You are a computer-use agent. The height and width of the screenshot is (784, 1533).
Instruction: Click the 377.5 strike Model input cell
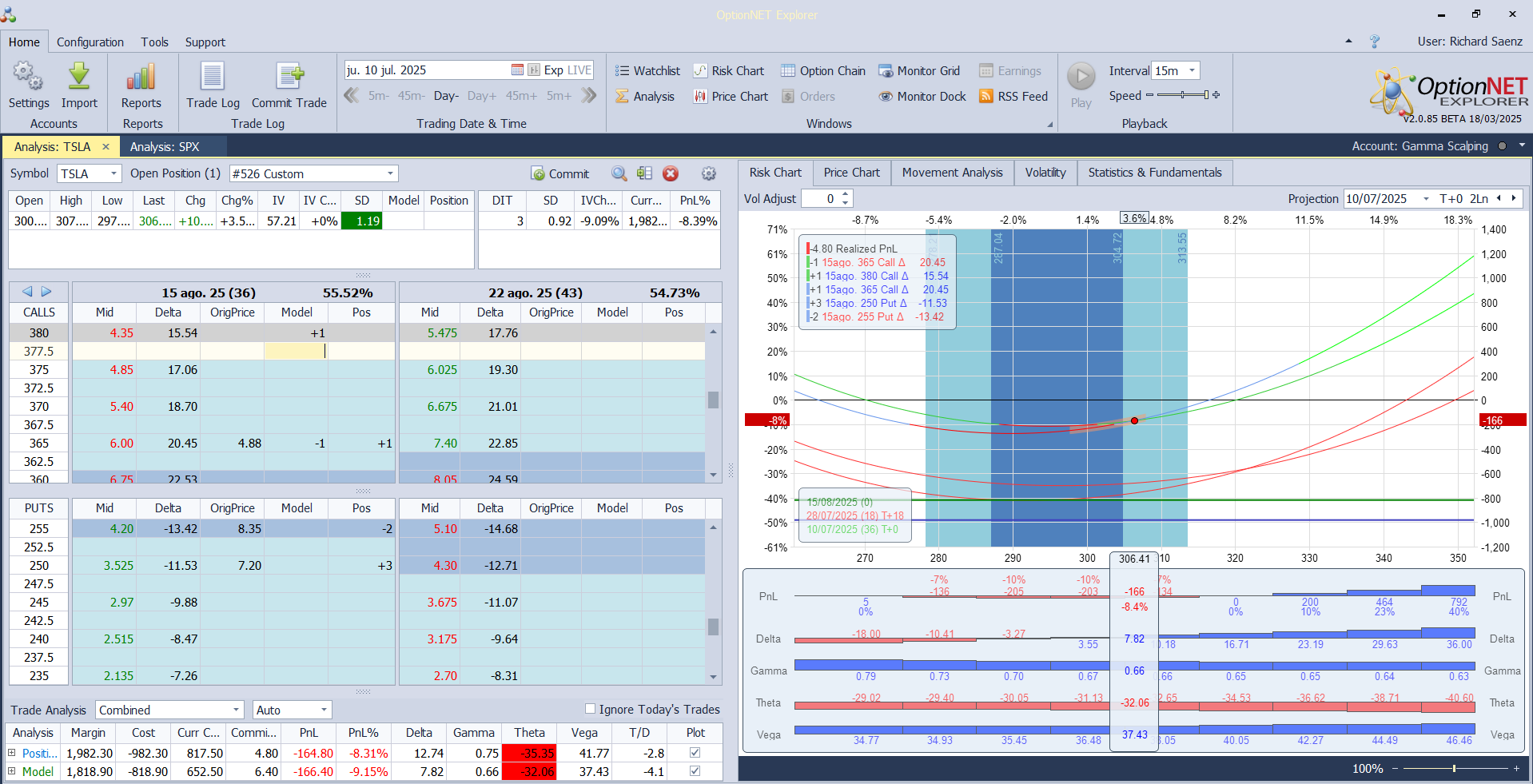[296, 352]
